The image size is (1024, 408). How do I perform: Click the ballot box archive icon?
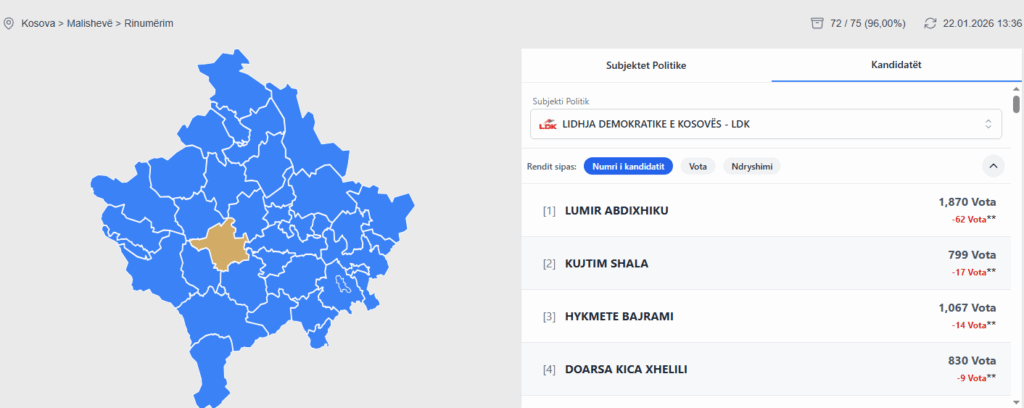(x=817, y=23)
